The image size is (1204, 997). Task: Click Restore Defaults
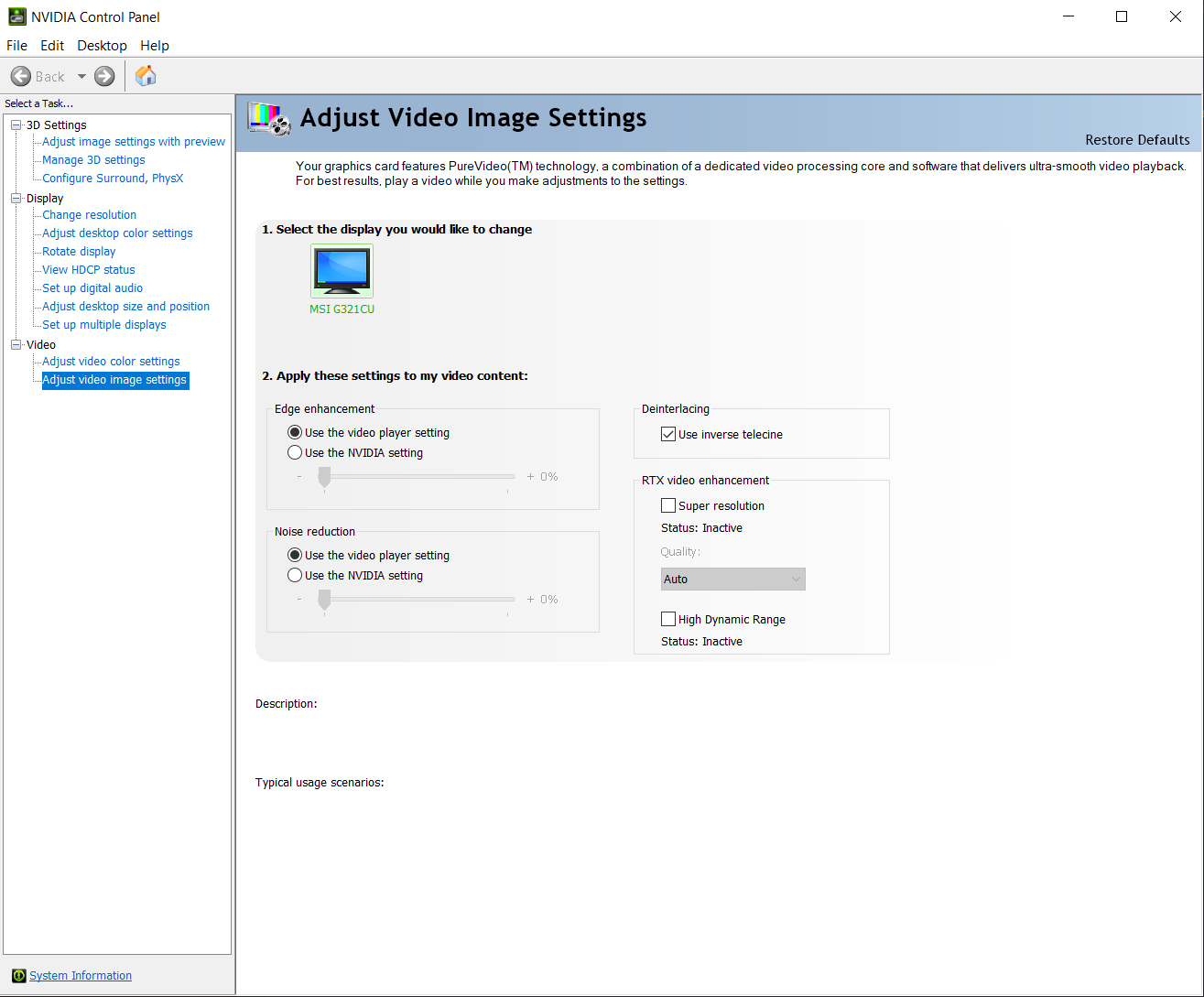[x=1137, y=140]
